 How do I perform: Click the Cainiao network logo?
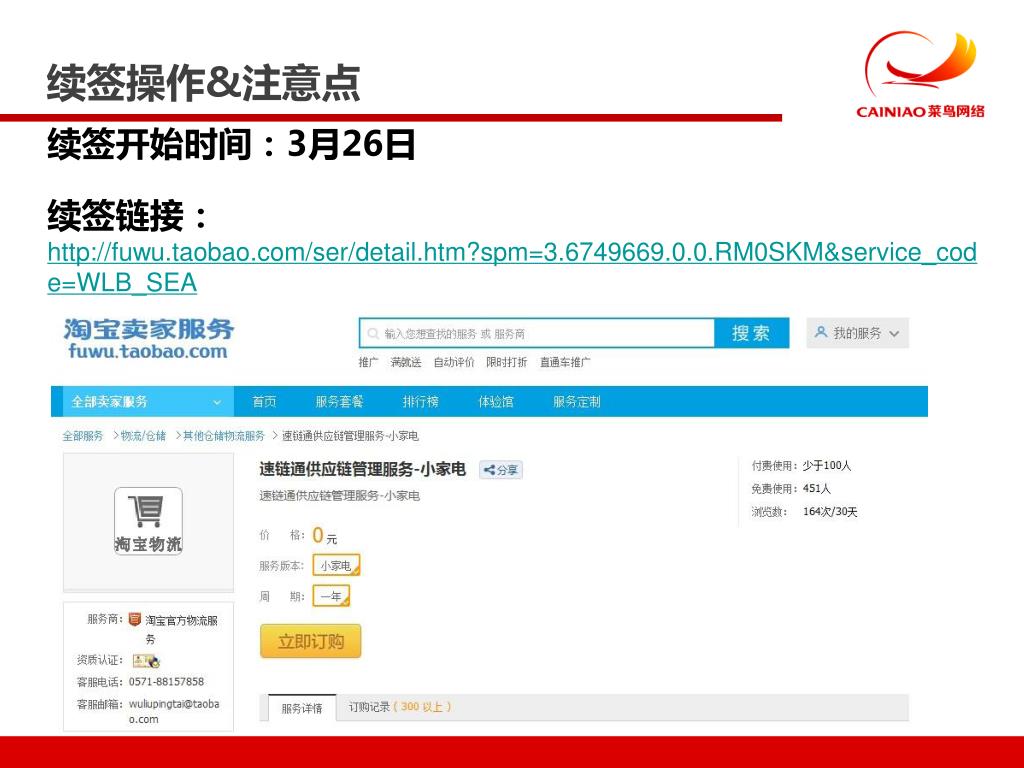pyautogui.click(x=921, y=74)
